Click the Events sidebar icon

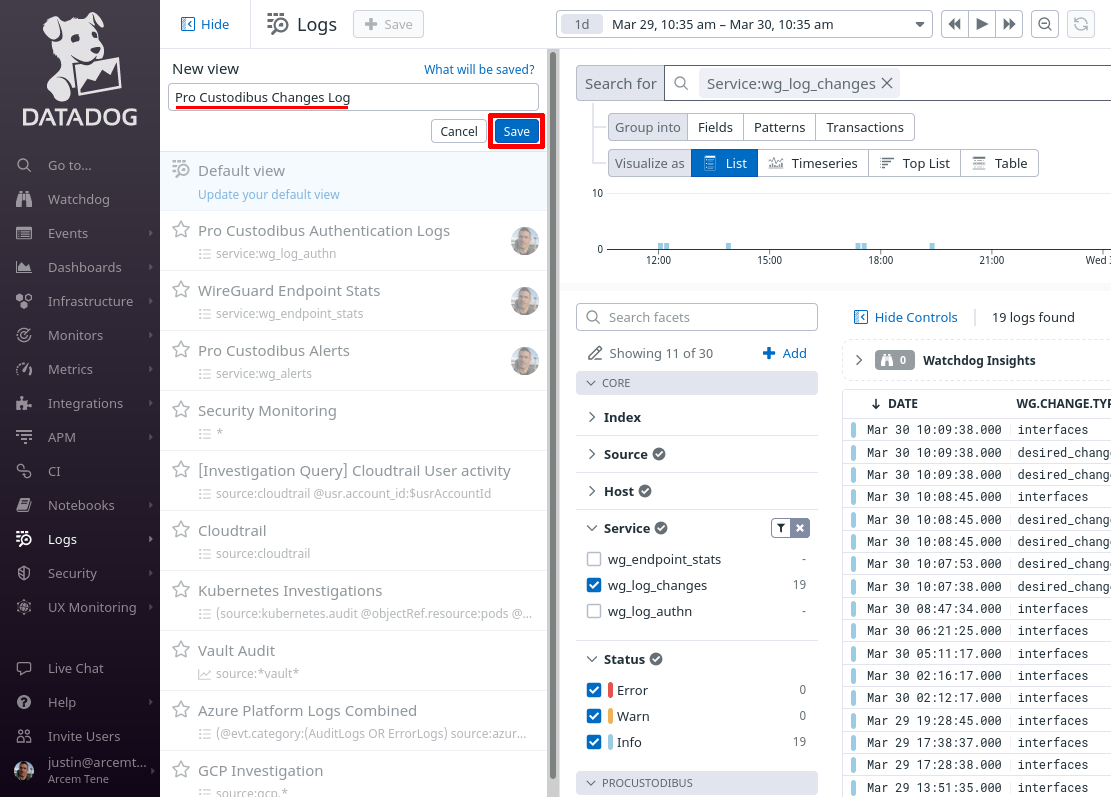tap(24, 233)
